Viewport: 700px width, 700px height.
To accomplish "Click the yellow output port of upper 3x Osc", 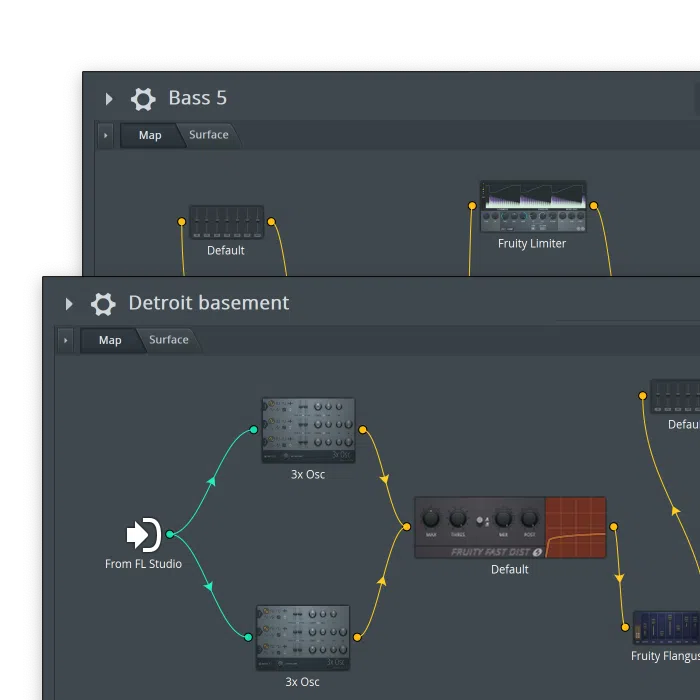I will (x=363, y=429).
